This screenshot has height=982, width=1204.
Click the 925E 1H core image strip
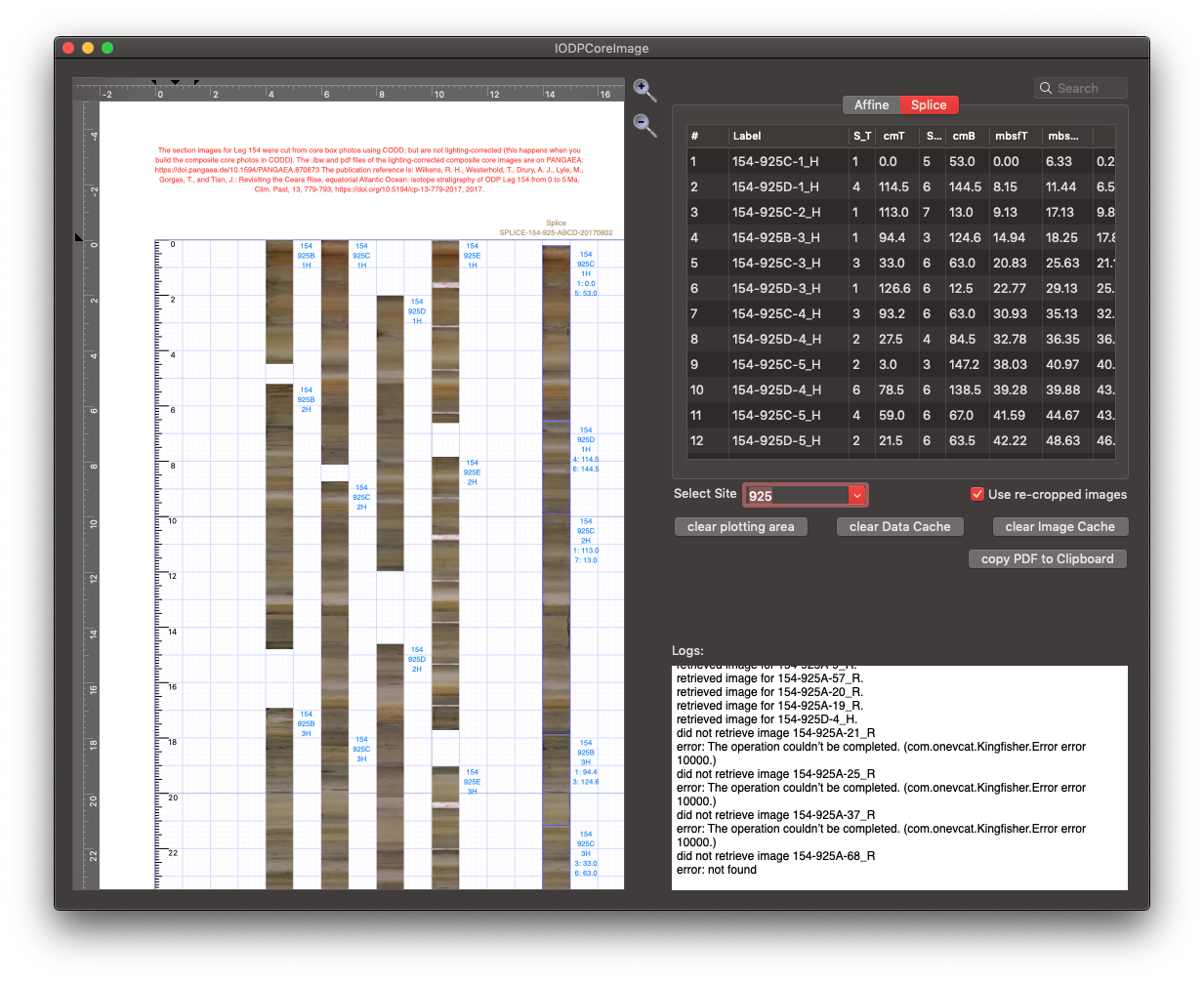click(x=445, y=332)
